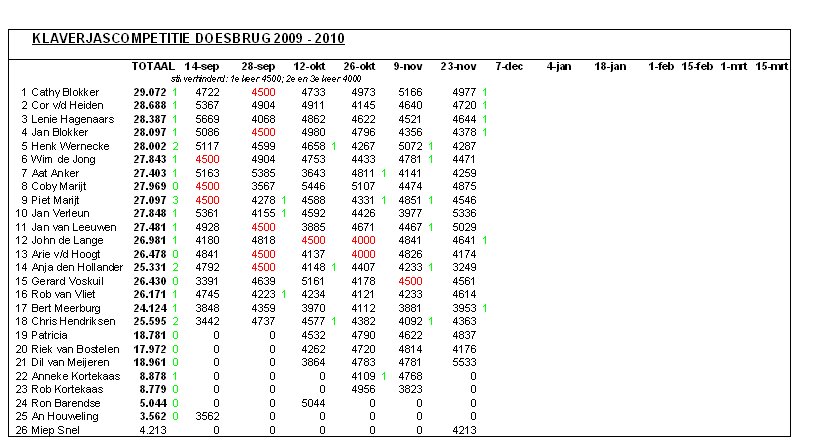Select Cathy Blokker's total 29.072
The image size is (819, 447).
click(149, 92)
